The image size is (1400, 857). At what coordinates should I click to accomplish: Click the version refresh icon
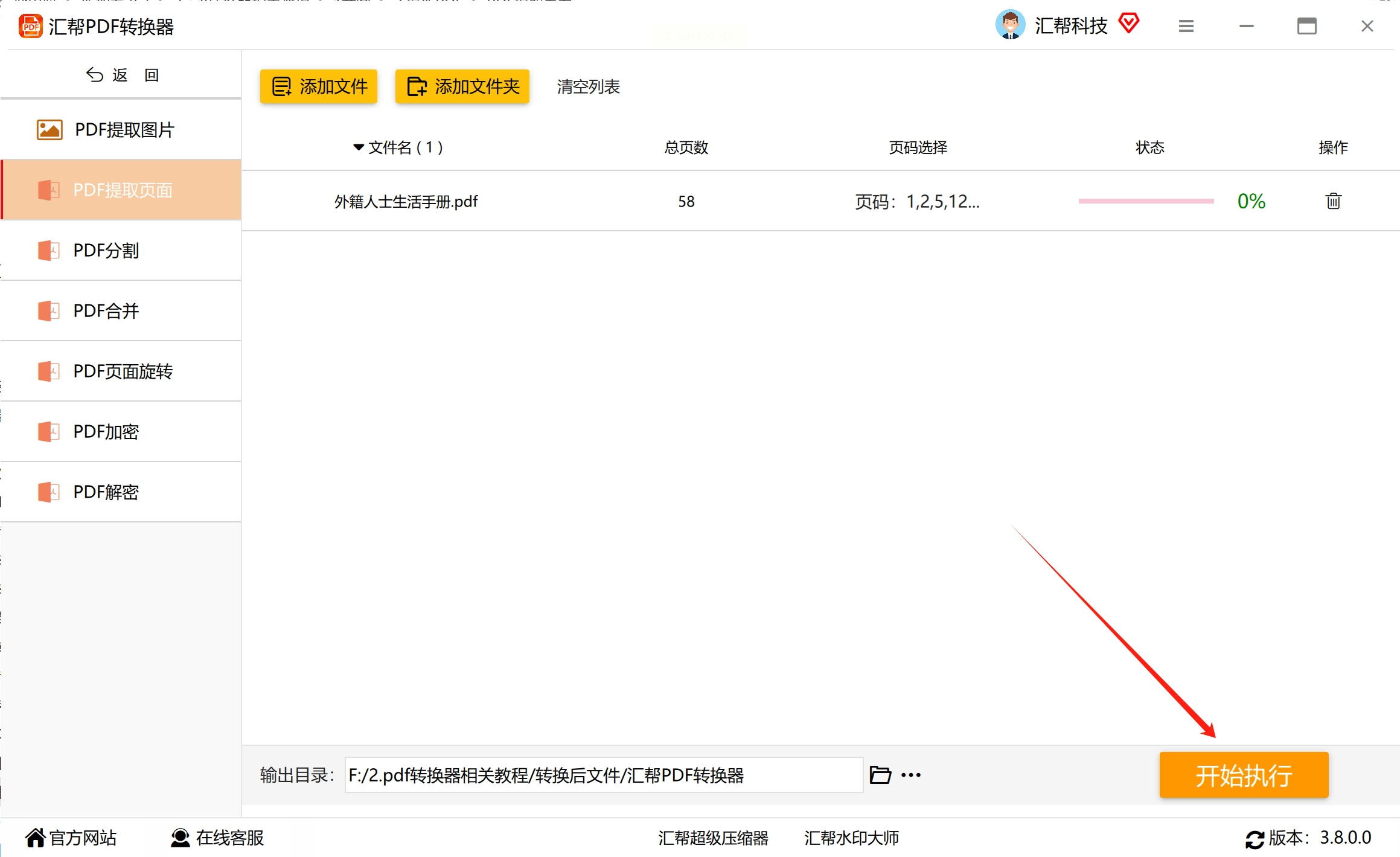(x=1255, y=839)
